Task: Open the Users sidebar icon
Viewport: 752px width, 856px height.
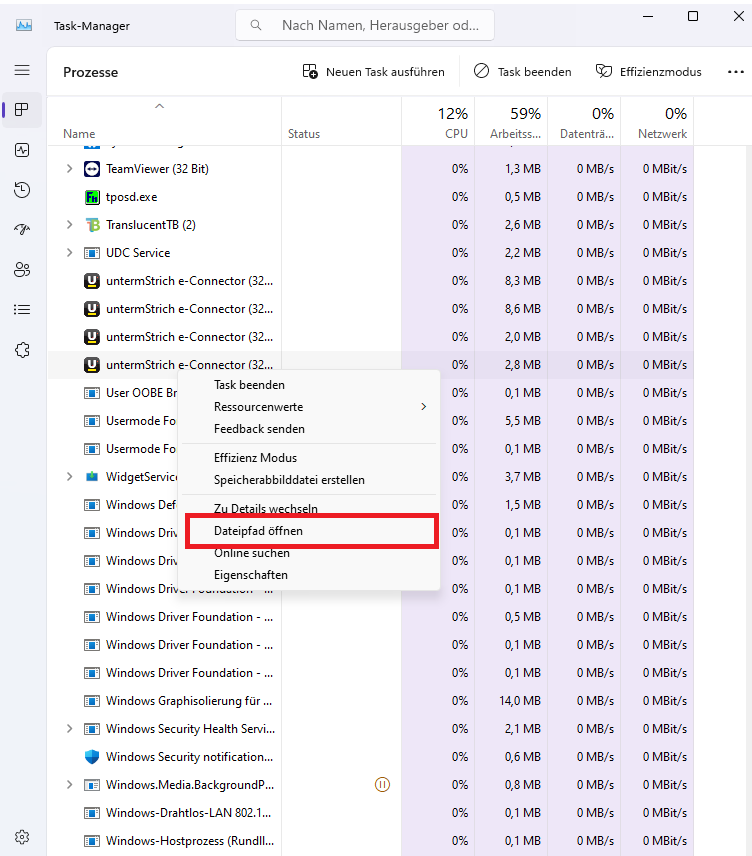Action: pyautogui.click(x=22, y=270)
